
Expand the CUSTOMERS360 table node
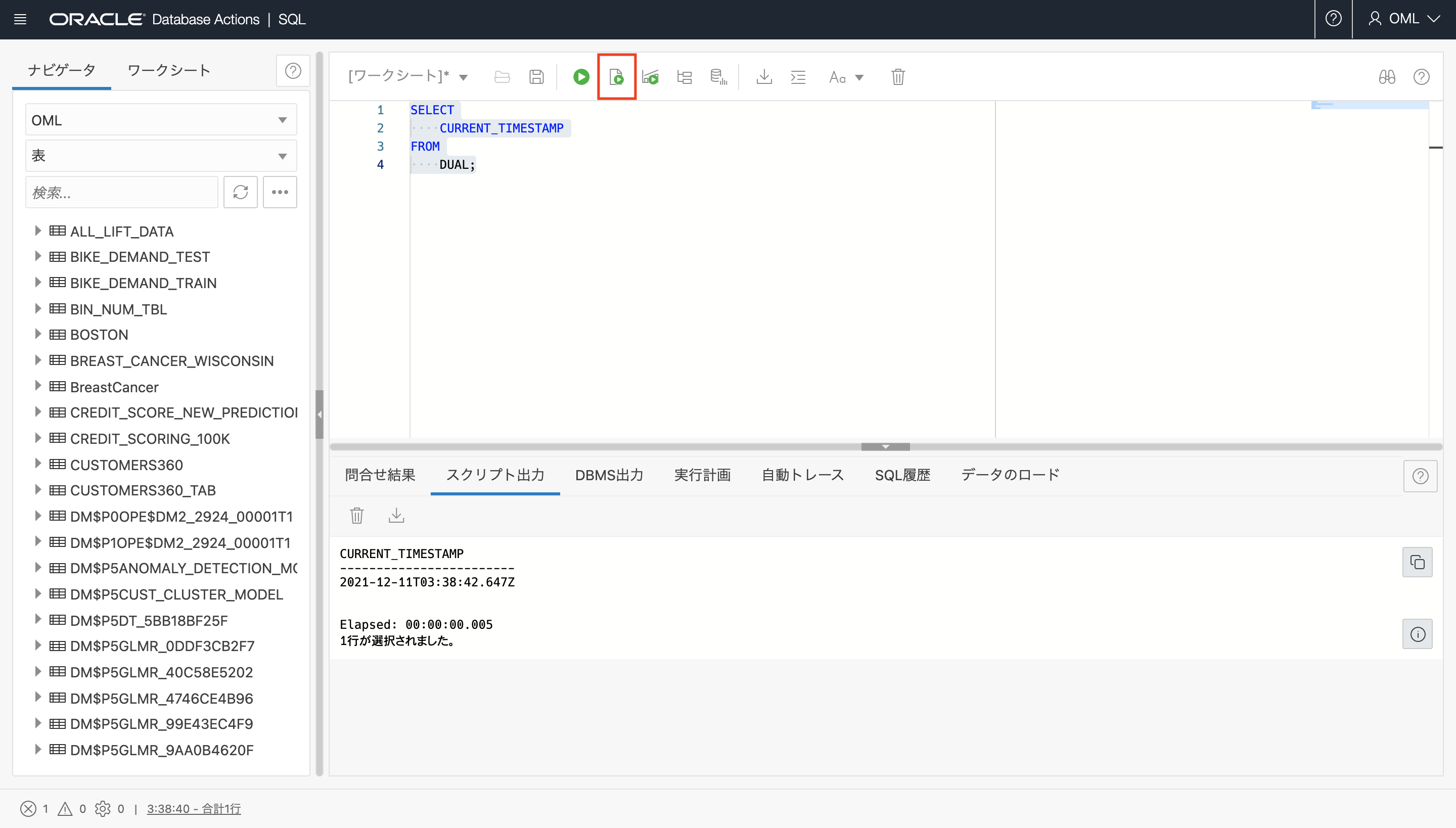[37, 464]
